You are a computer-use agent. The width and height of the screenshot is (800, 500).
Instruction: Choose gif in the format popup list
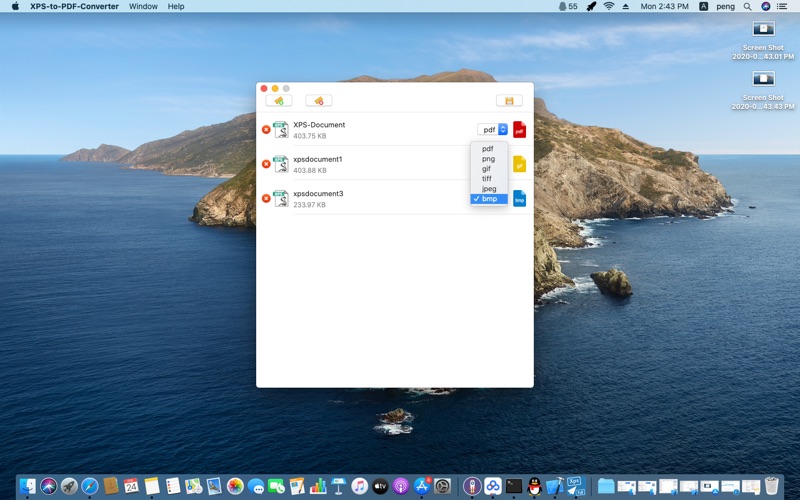tap(489, 168)
